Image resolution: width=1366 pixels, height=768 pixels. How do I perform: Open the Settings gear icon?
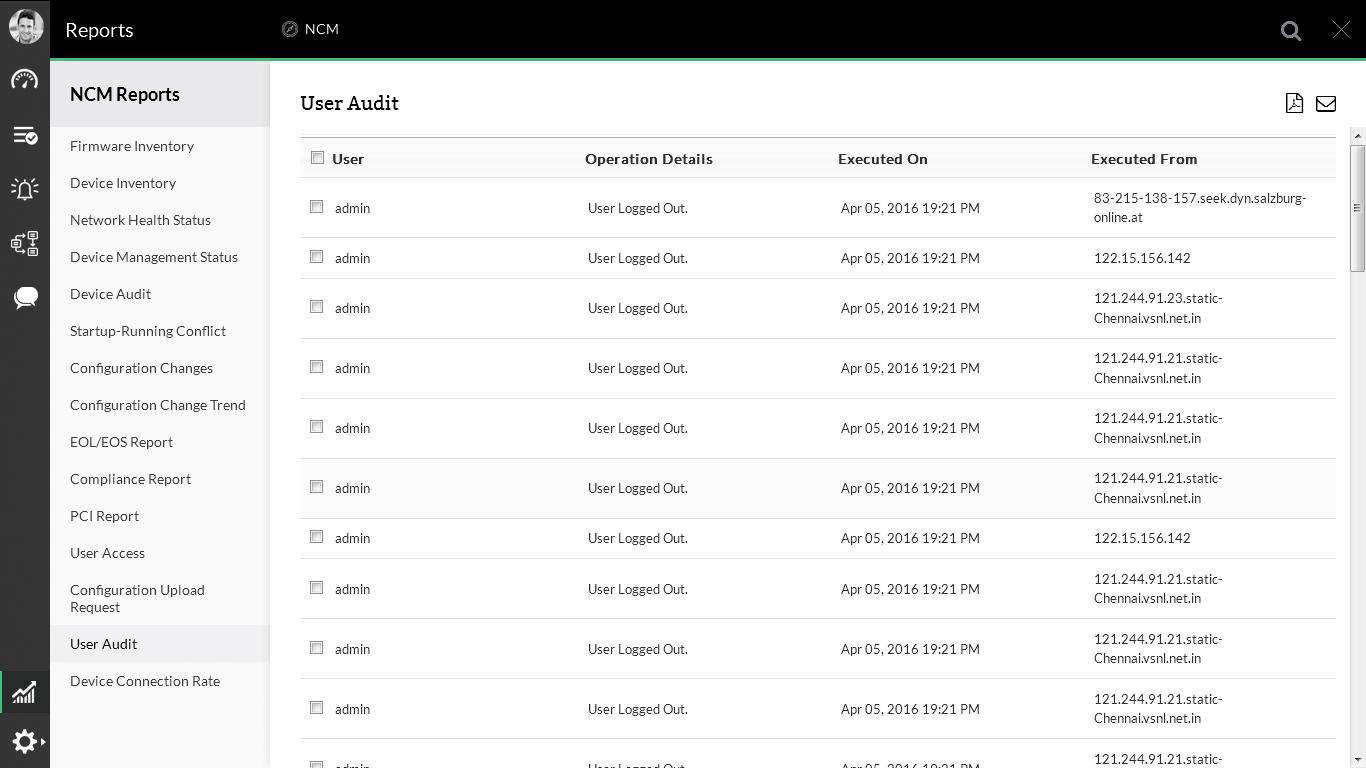click(x=22, y=741)
